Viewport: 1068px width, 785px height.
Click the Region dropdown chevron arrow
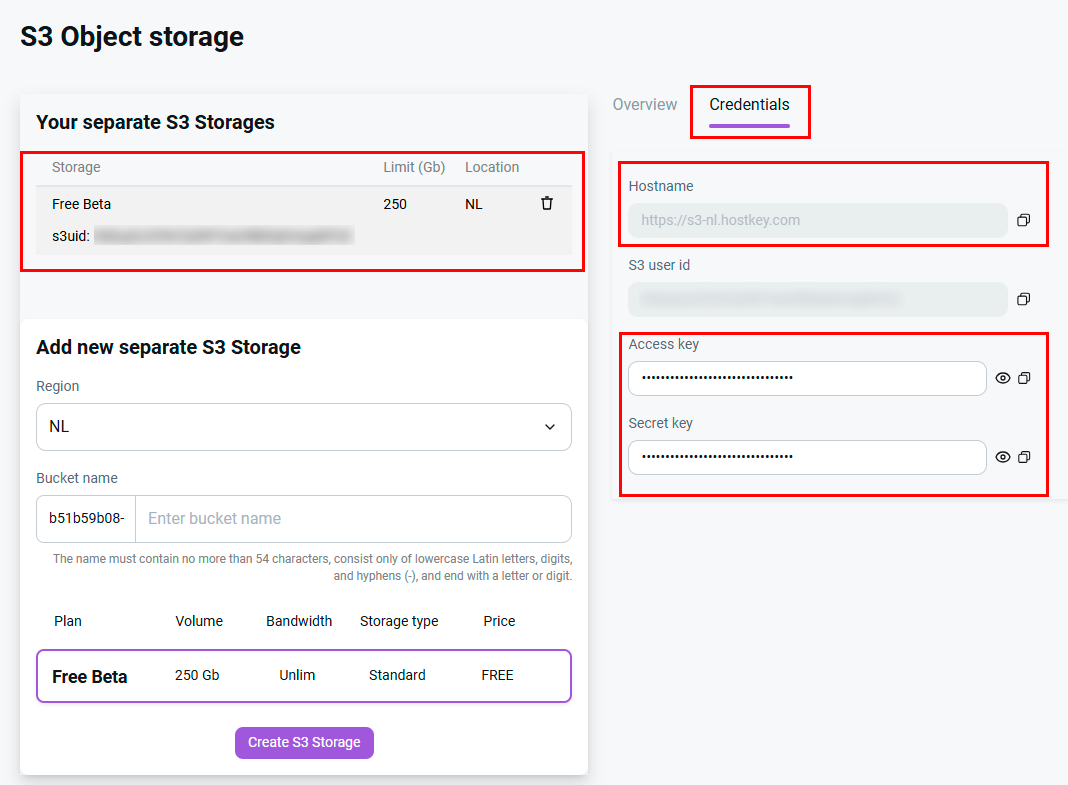click(x=549, y=427)
